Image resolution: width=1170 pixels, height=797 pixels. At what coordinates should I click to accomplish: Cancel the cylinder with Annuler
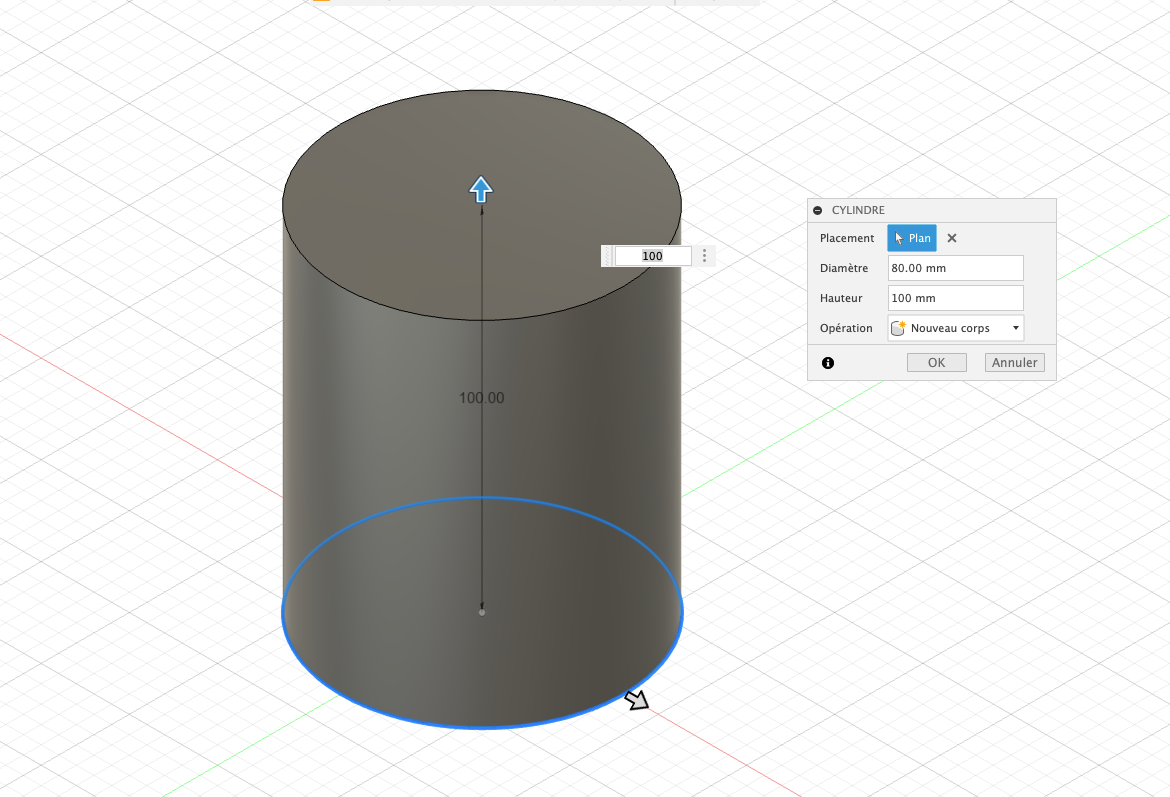tap(1014, 363)
